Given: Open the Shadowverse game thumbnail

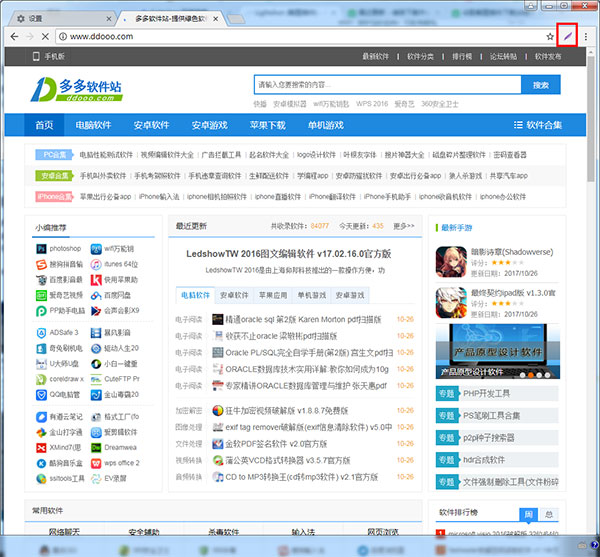Looking at the screenshot, I should [x=451, y=262].
